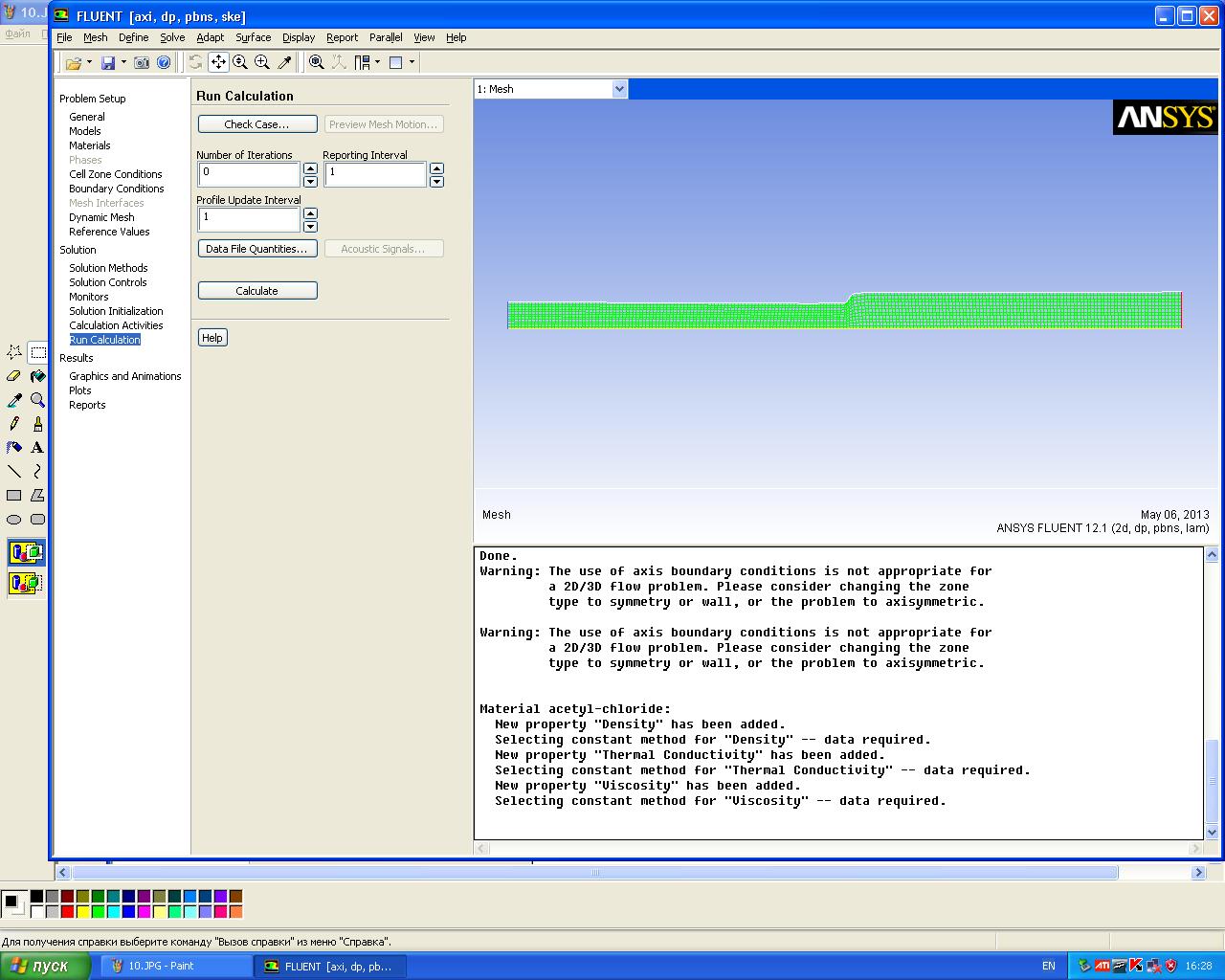Select Paint's polygon shape tool
This screenshot has width=1225, height=980.
tap(37, 496)
